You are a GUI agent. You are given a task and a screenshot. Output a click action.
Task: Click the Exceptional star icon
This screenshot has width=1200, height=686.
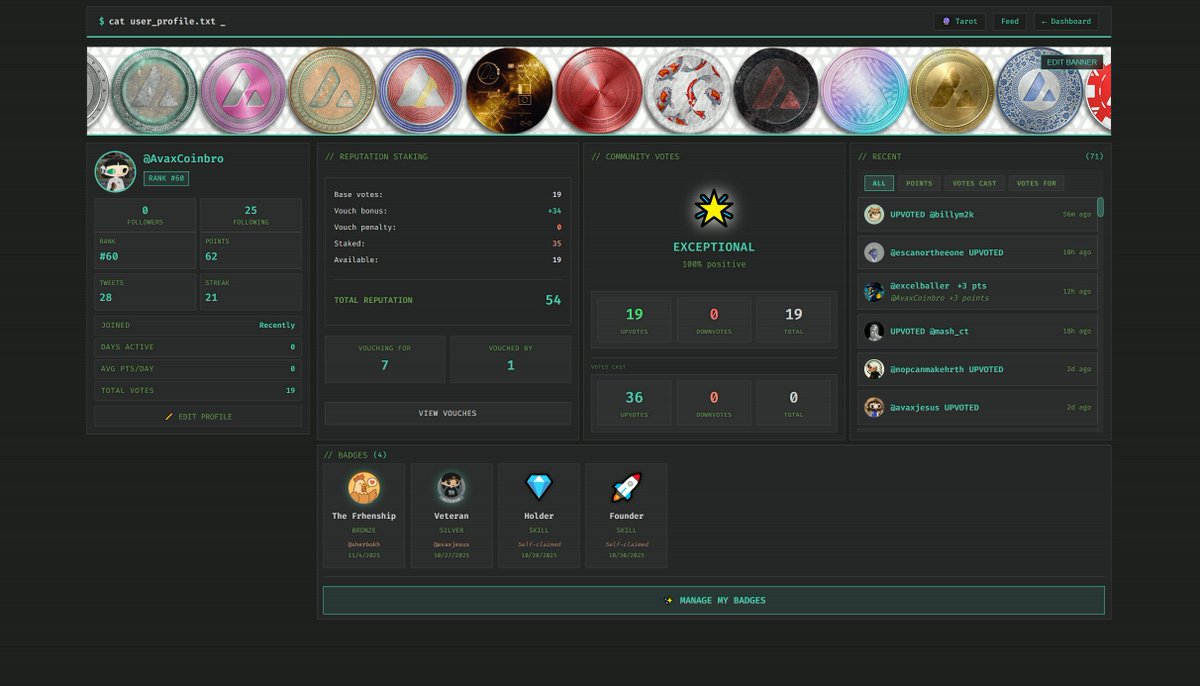coord(714,209)
